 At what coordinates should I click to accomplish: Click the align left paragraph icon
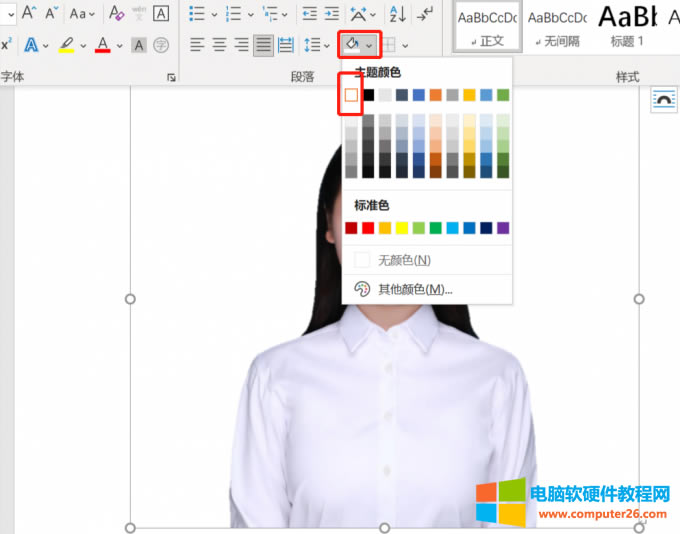pos(197,45)
